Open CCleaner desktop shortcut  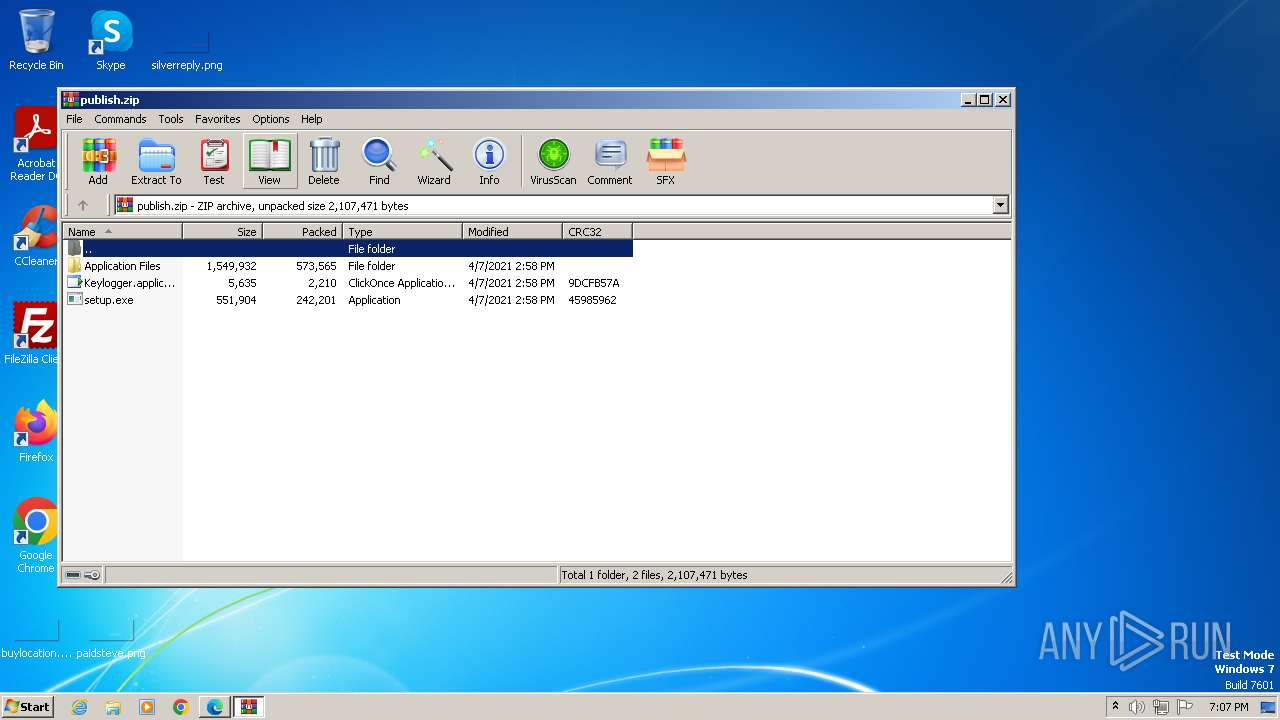(34, 237)
